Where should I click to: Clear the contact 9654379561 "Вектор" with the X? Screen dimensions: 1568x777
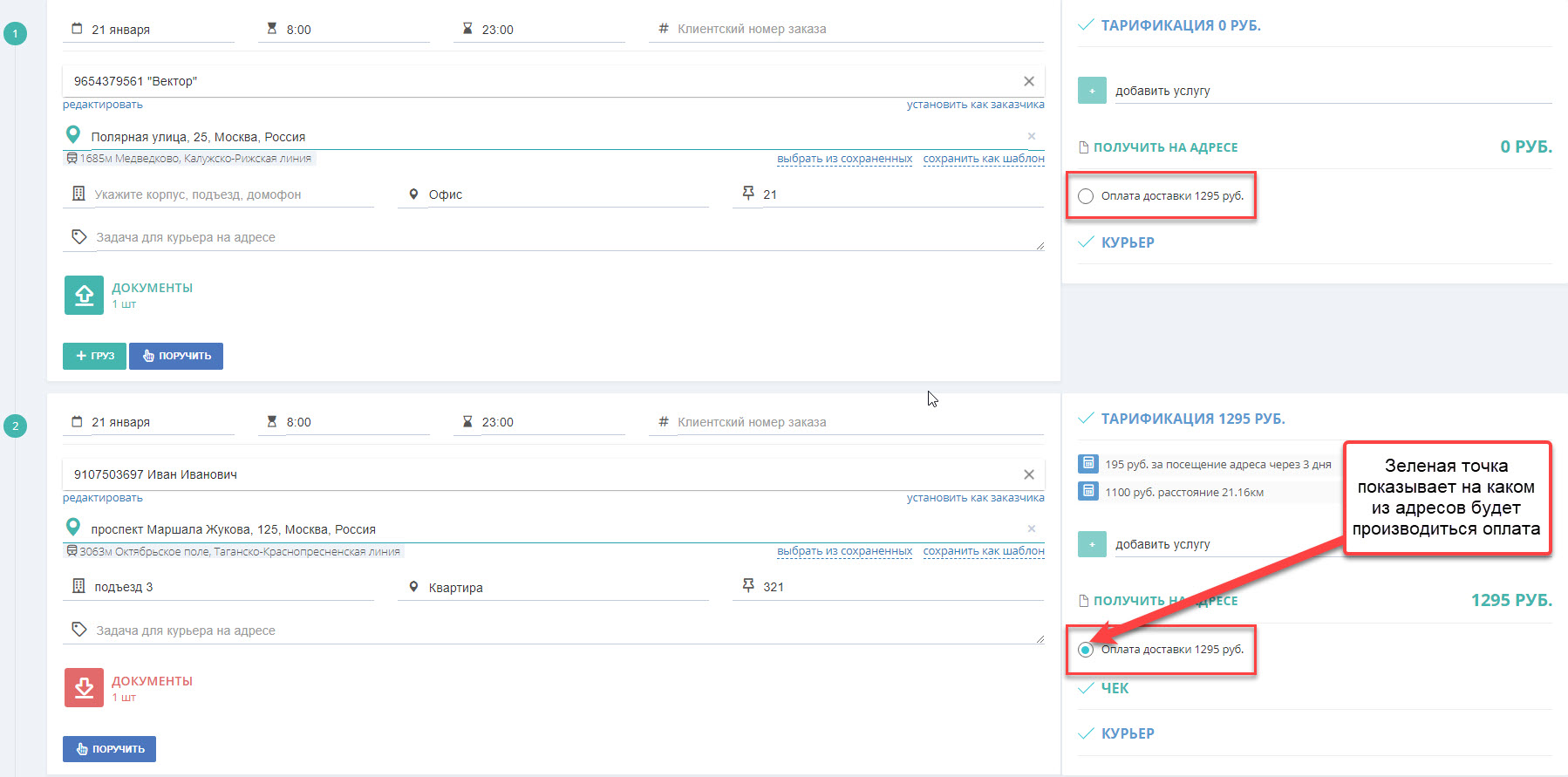(x=1029, y=81)
